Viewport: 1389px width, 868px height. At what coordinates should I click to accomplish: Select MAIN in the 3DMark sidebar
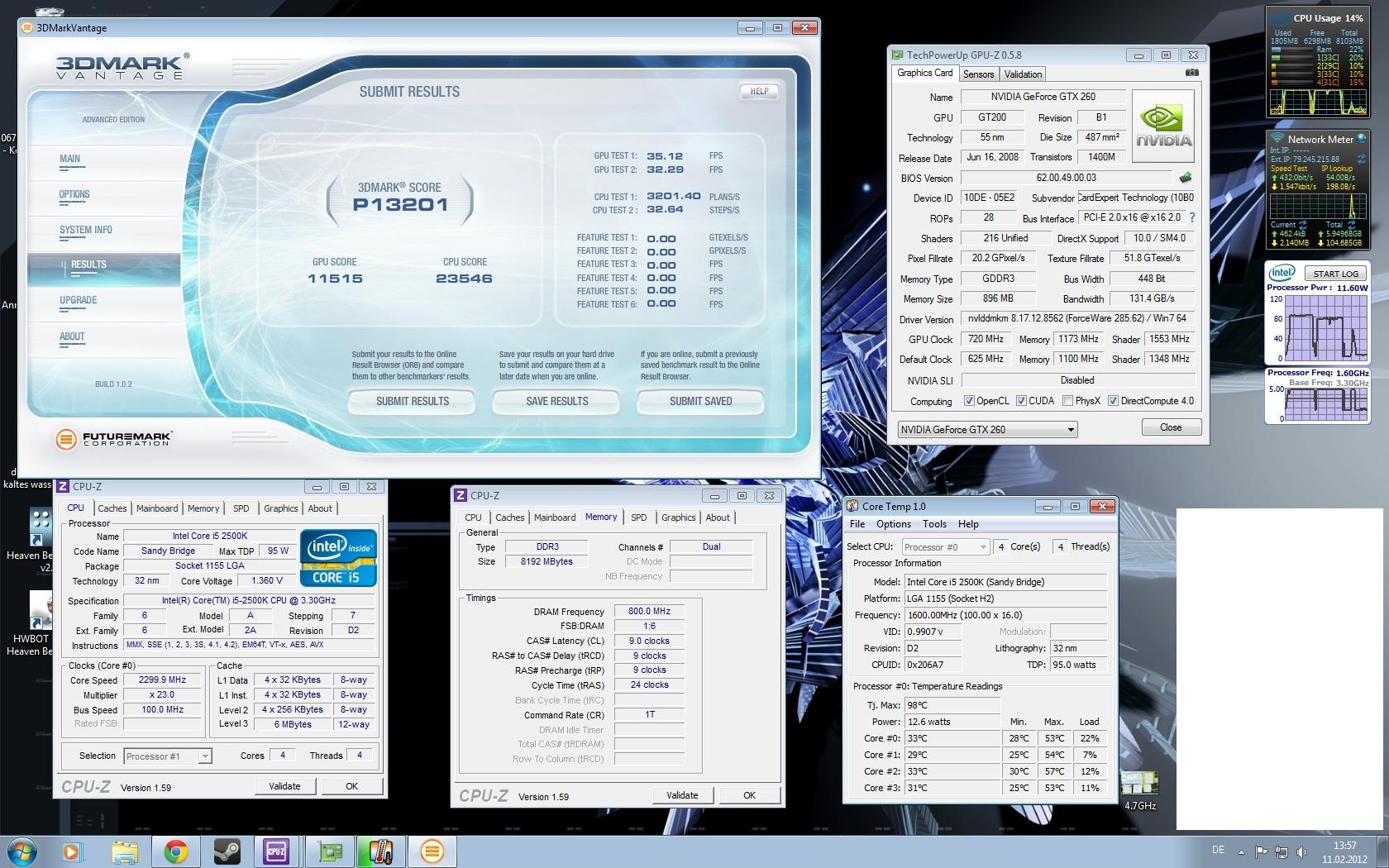[69, 159]
